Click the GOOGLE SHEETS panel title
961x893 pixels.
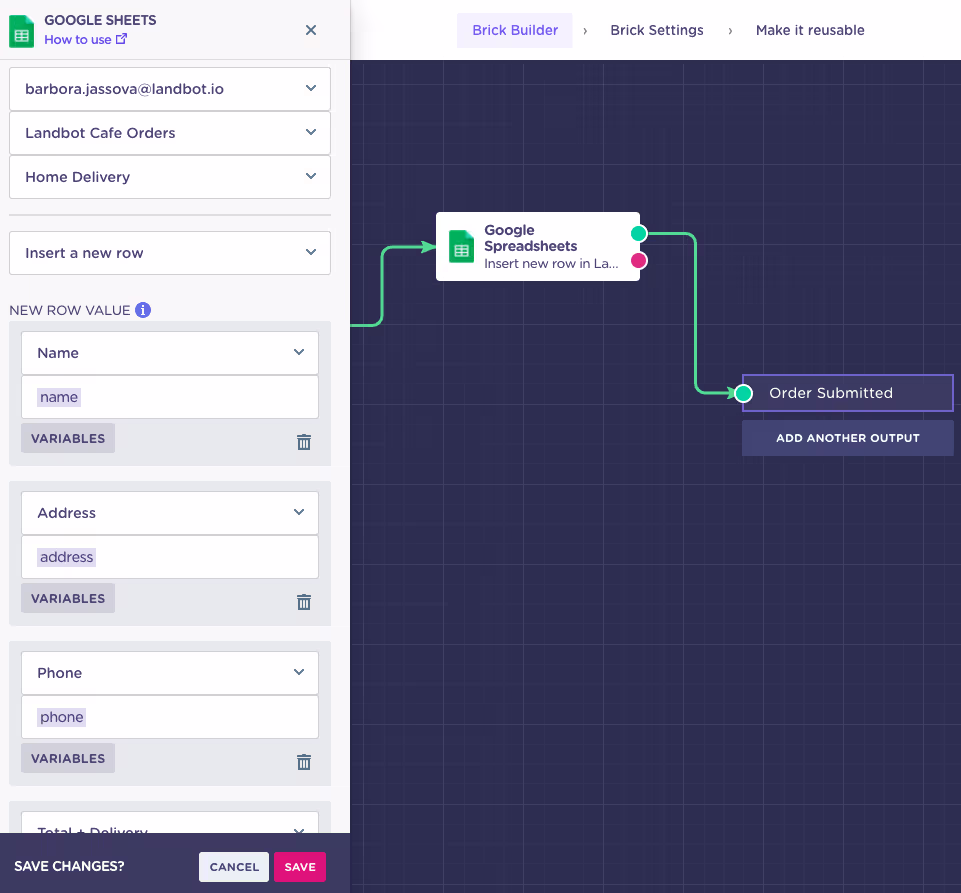tap(100, 20)
